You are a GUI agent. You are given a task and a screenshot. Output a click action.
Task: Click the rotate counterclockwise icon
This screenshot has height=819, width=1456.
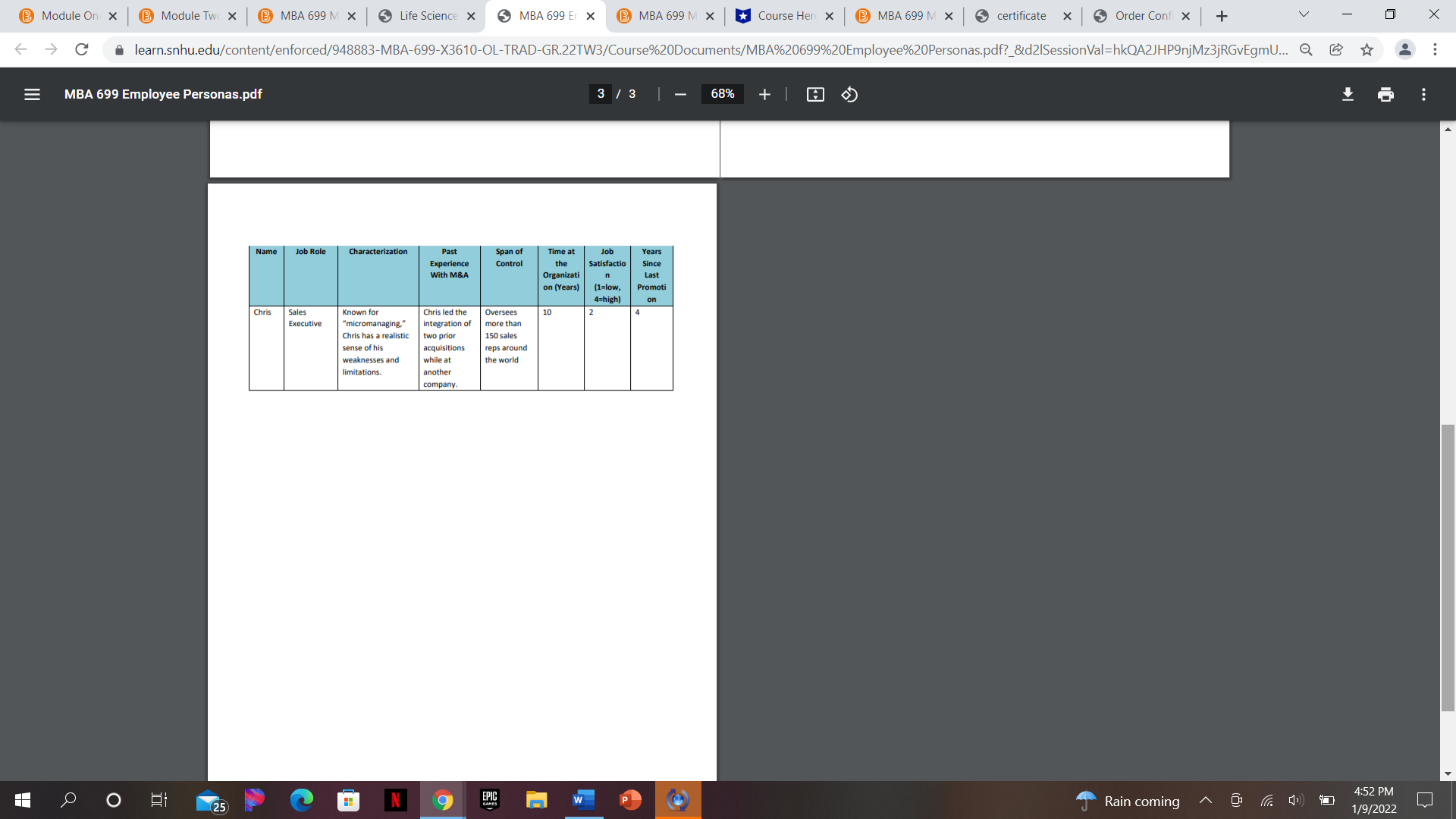(849, 94)
